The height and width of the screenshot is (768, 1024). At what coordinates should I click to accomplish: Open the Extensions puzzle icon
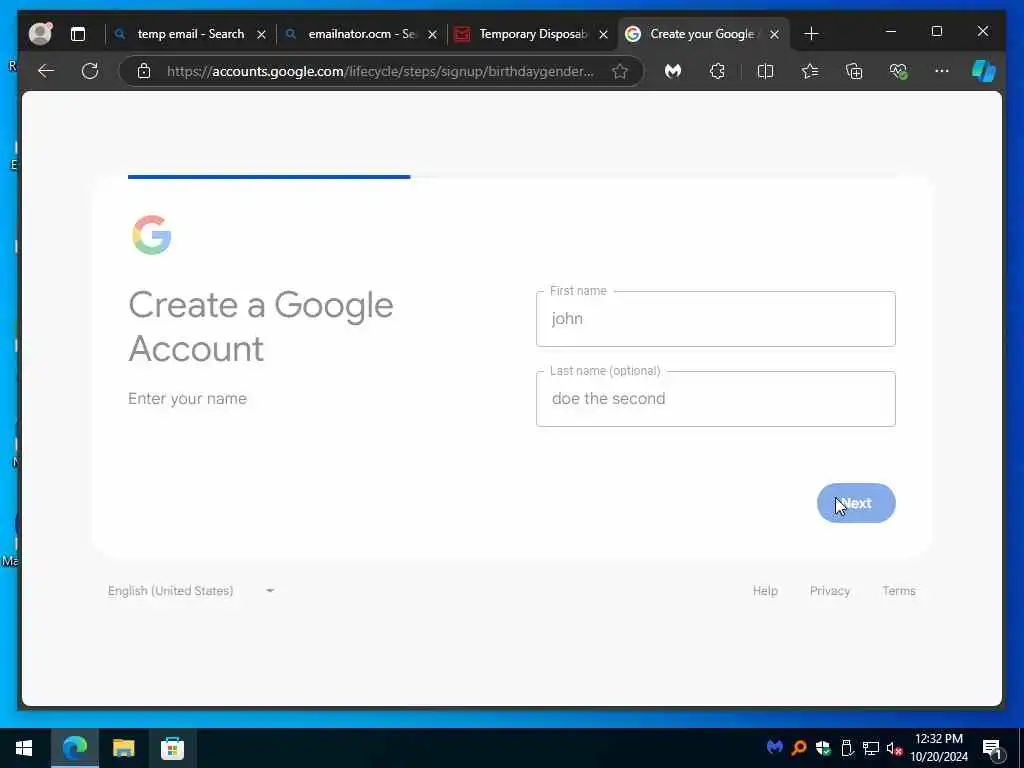(x=717, y=71)
